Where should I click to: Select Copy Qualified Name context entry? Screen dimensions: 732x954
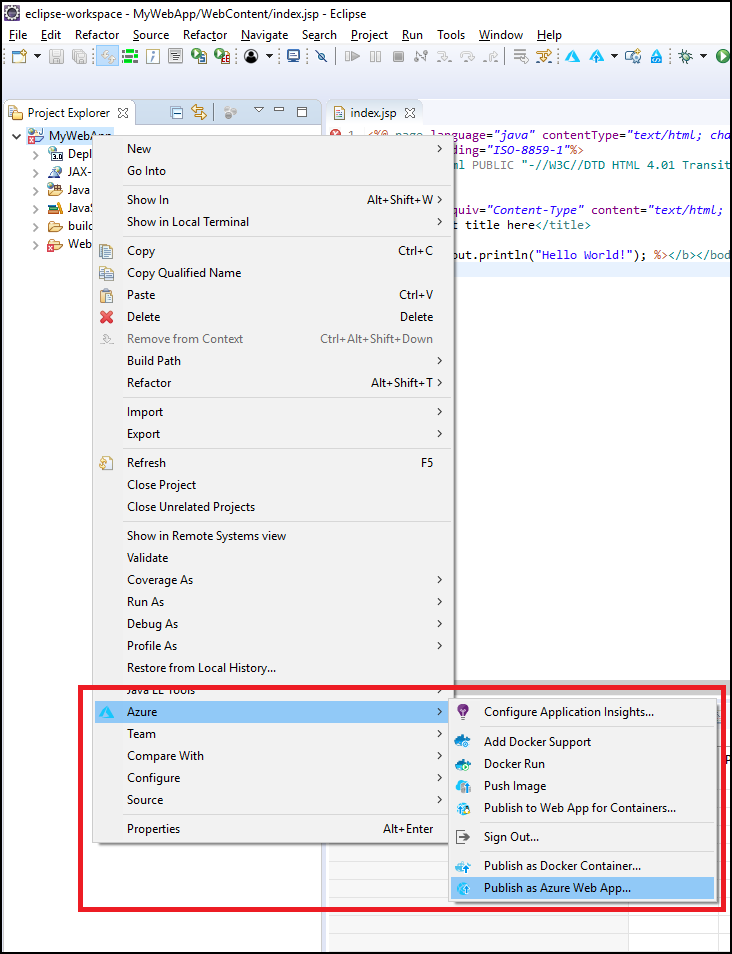[x=273, y=273]
